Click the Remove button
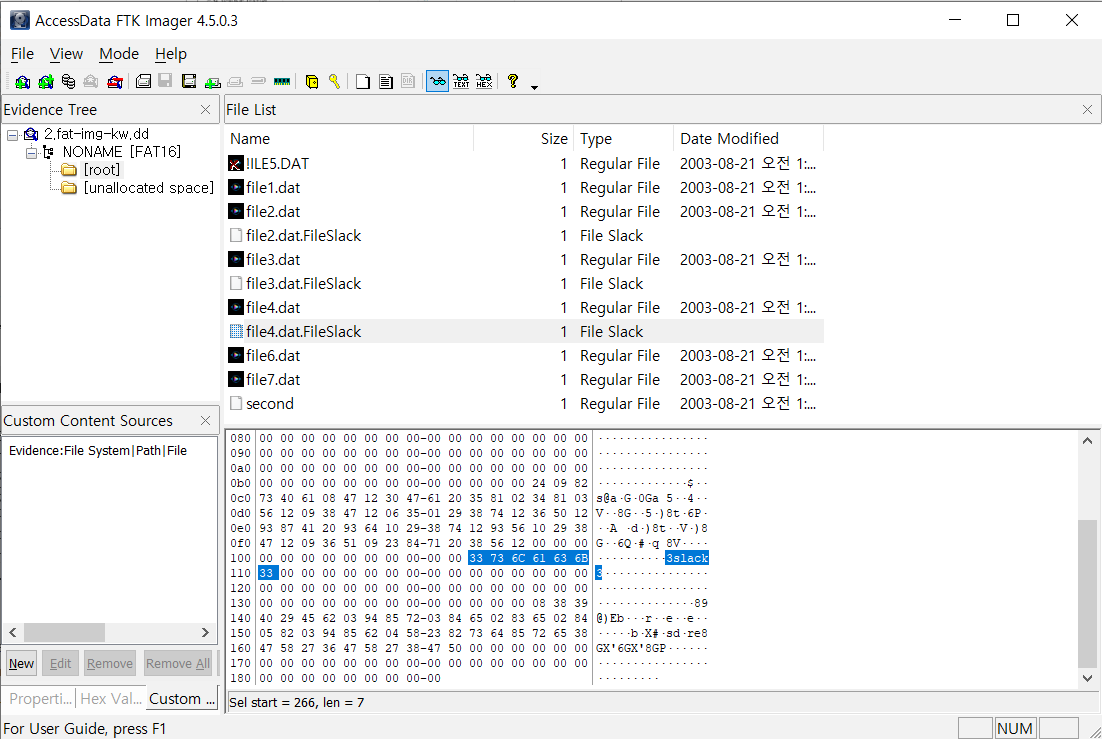This screenshot has width=1102, height=739. coord(110,663)
